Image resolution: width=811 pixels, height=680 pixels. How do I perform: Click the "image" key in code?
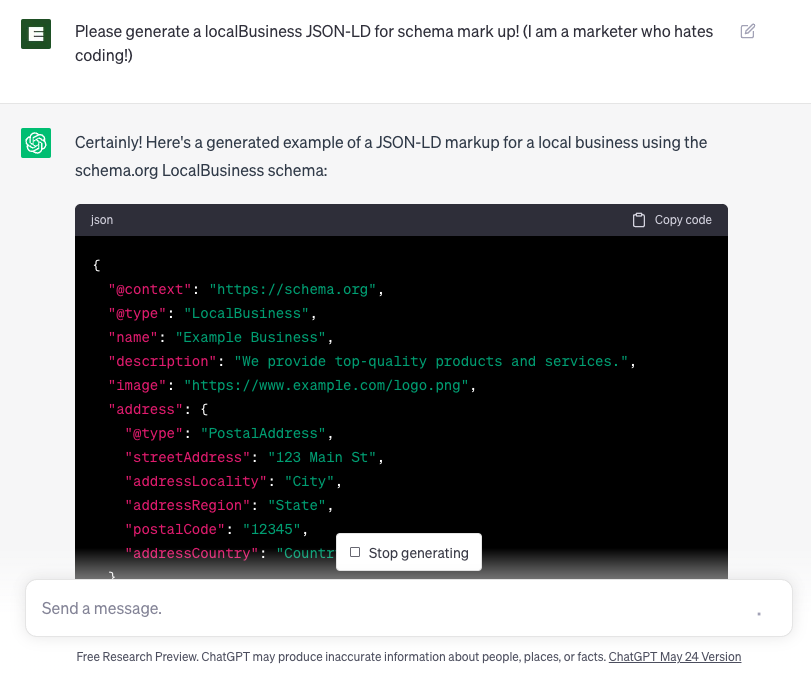point(138,386)
